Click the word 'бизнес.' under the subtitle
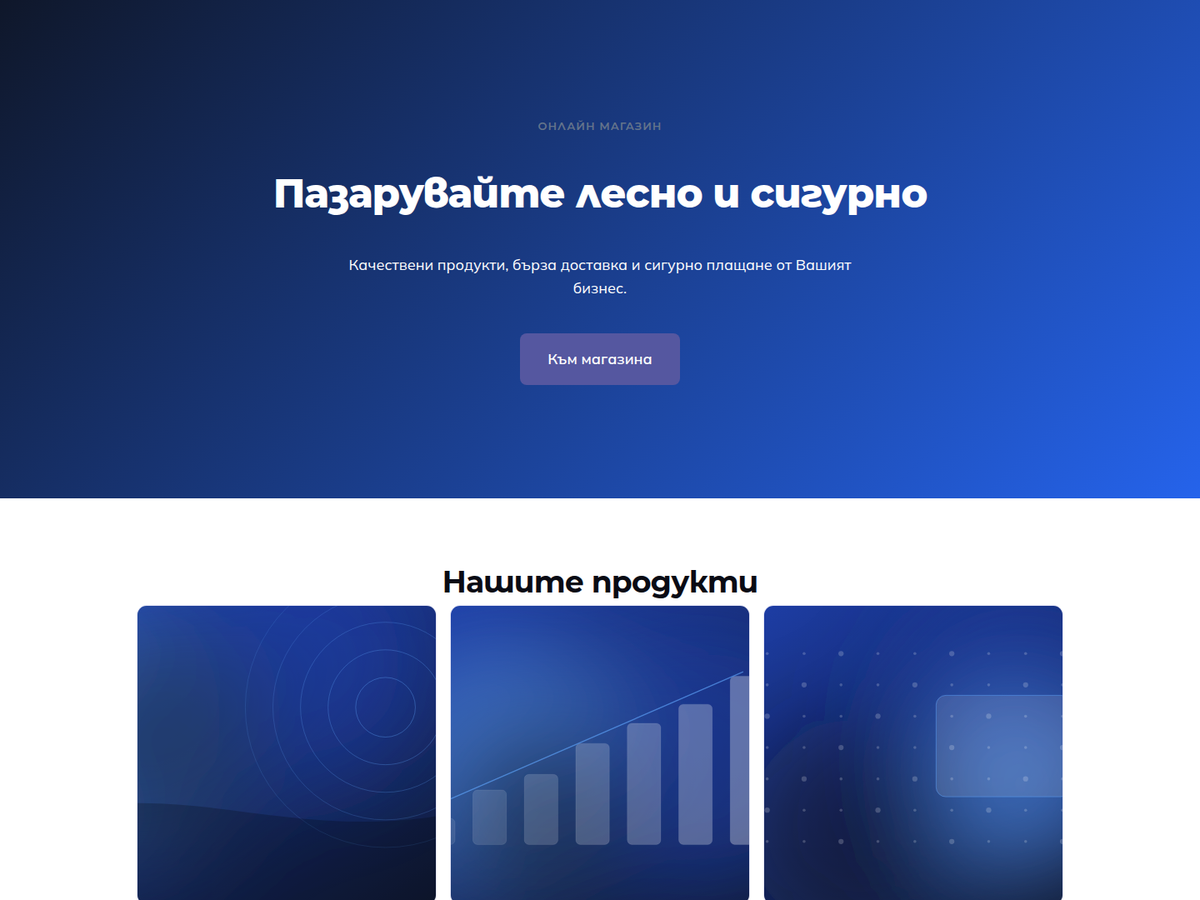1200x900 pixels. tap(600, 289)
